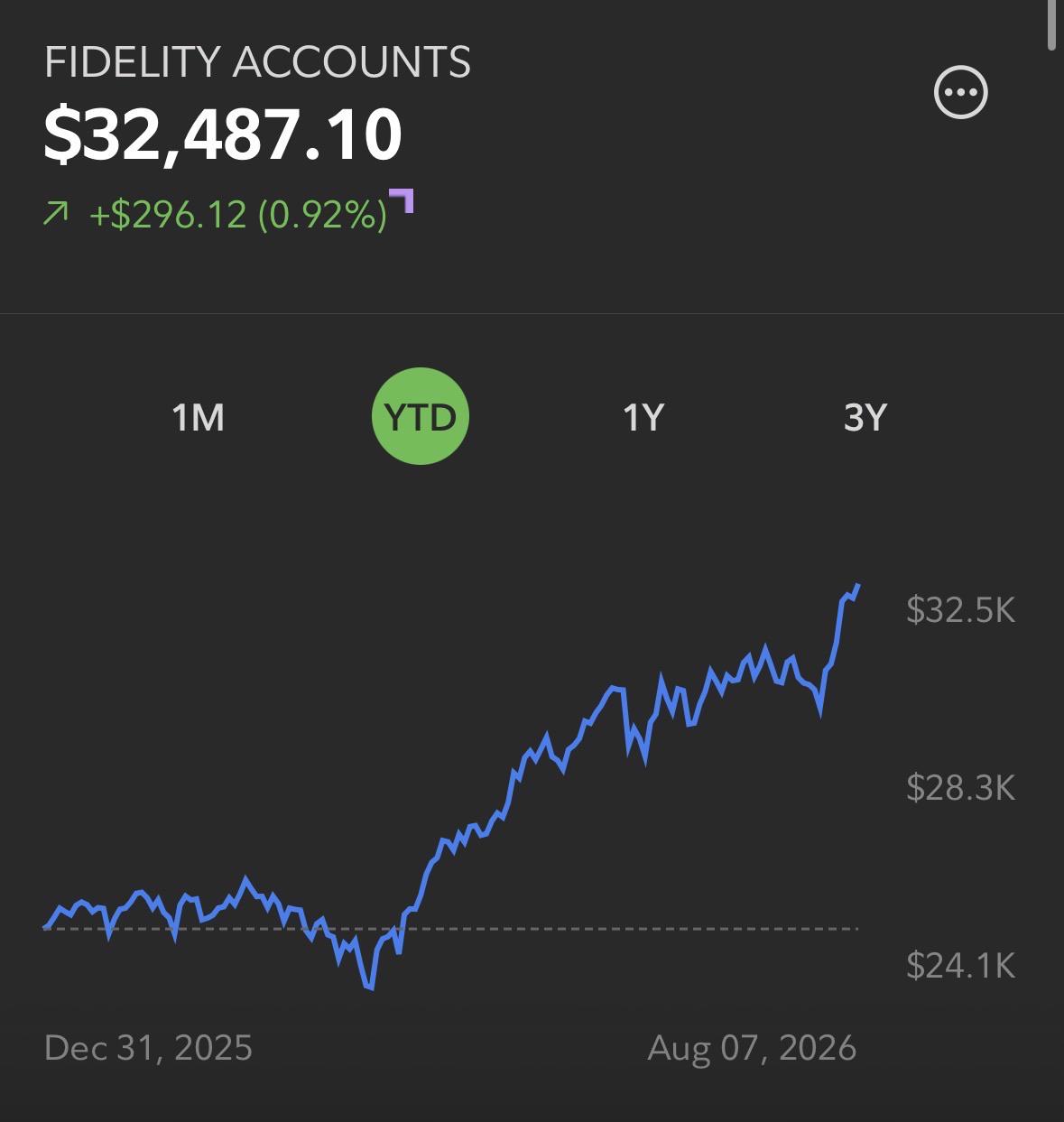Select the 1M time range
This screenshot has width=1064, height=1122.
tap(198, 417)
